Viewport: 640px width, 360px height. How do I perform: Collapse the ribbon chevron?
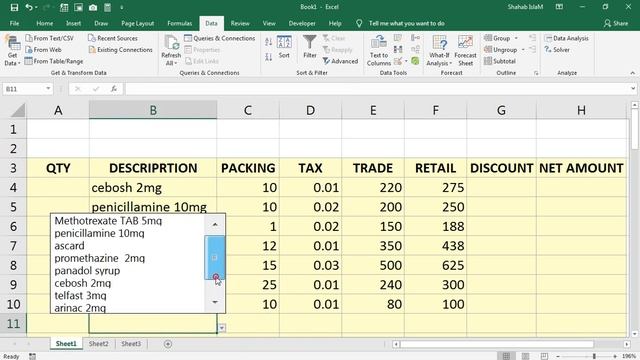(632, 73)
